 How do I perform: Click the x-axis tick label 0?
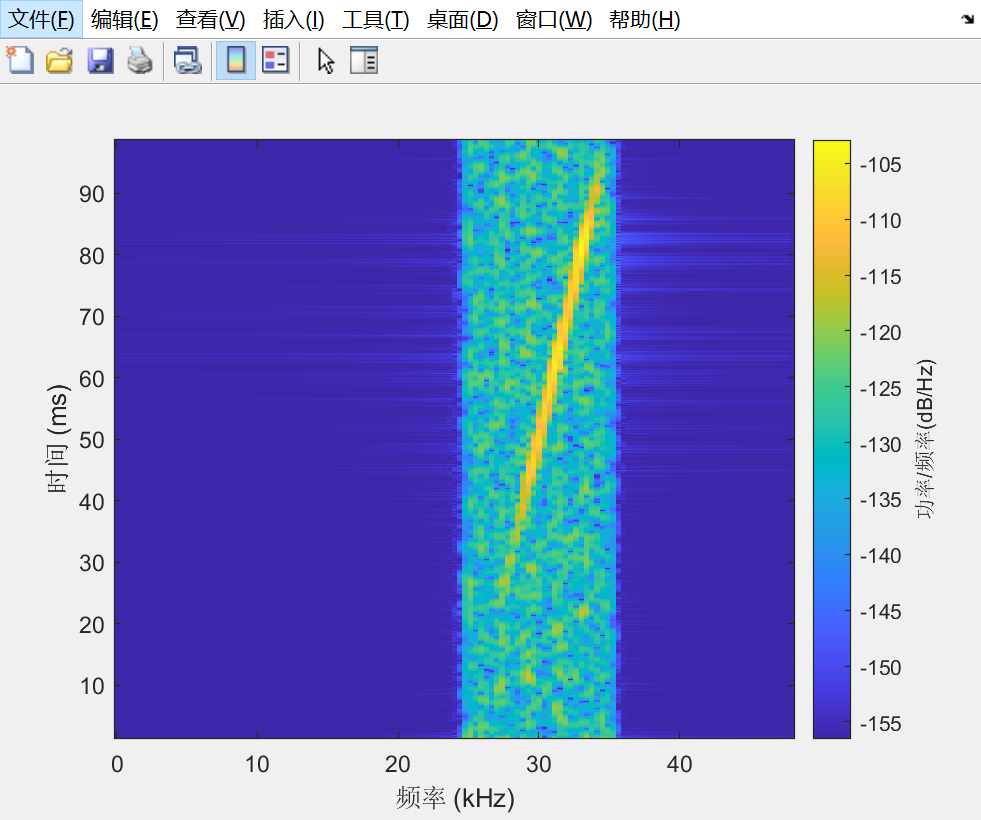(117, 764)
